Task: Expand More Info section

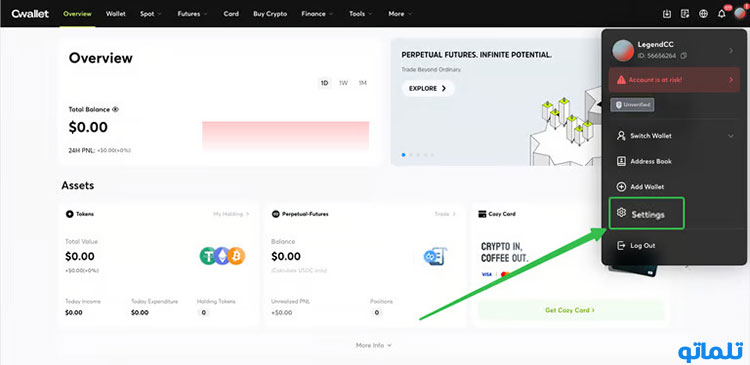Action: (x=374, y=345)
